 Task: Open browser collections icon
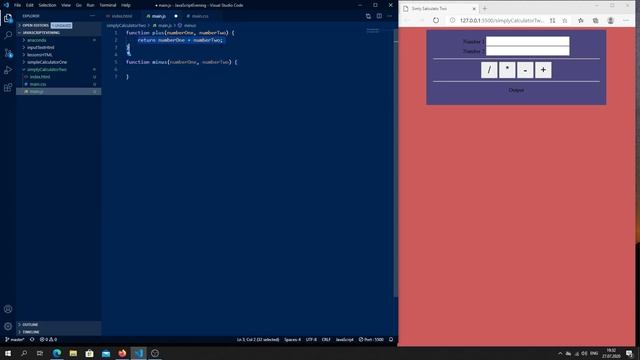[x=596, y=20]
